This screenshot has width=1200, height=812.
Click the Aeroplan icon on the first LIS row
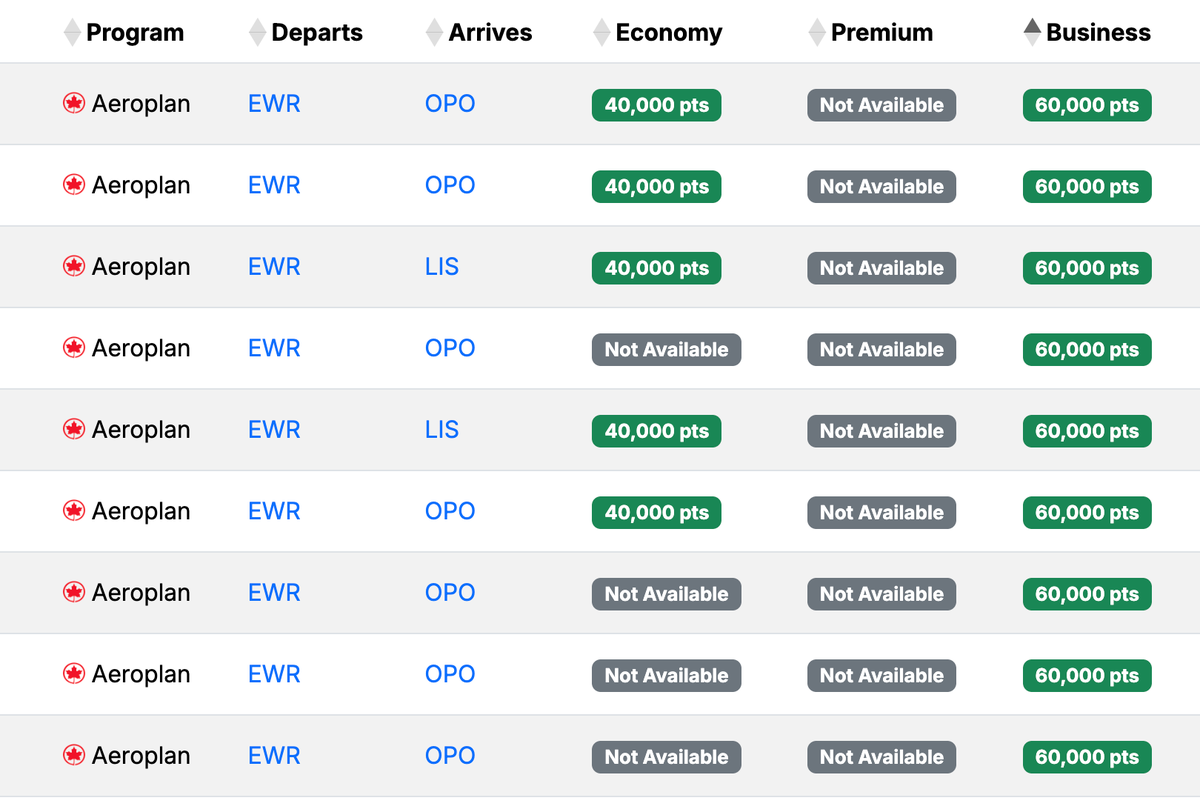tap(74, 266)
